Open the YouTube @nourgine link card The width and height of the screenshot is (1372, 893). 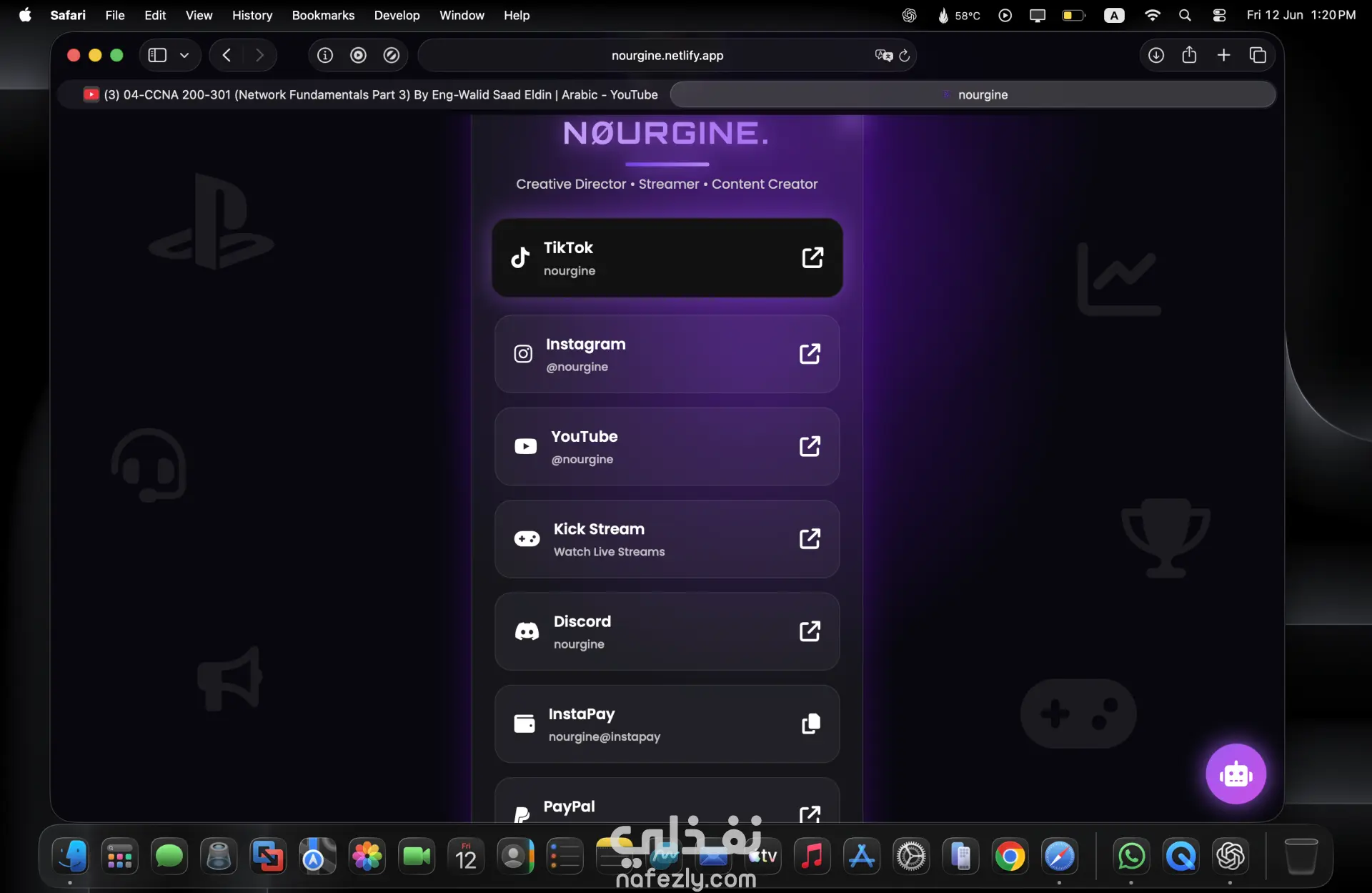point(667,446)
